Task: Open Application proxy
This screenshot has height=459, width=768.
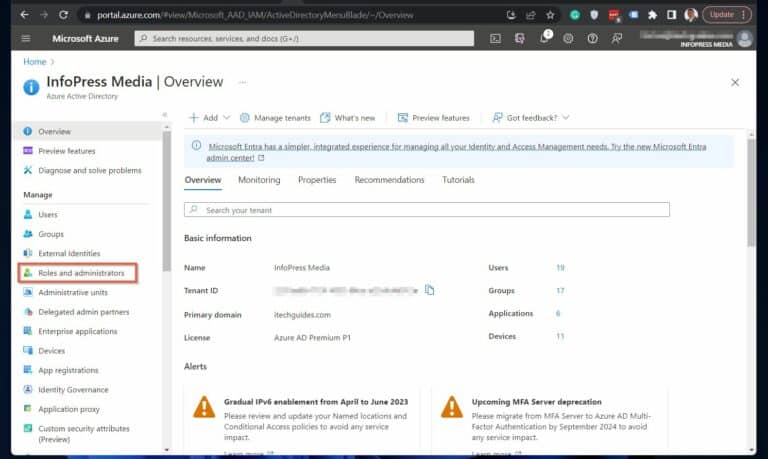Action: point(69,409)
